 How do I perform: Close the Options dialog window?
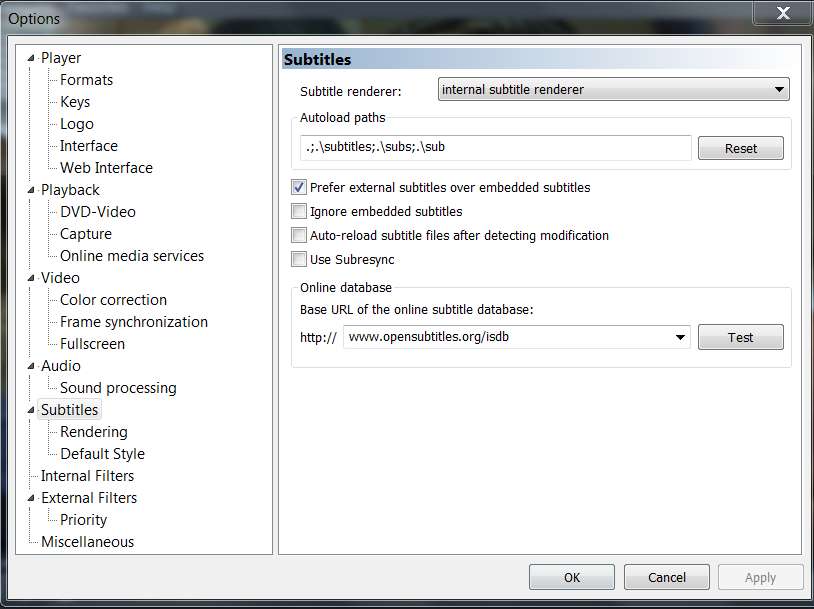(x=782, y=13)
